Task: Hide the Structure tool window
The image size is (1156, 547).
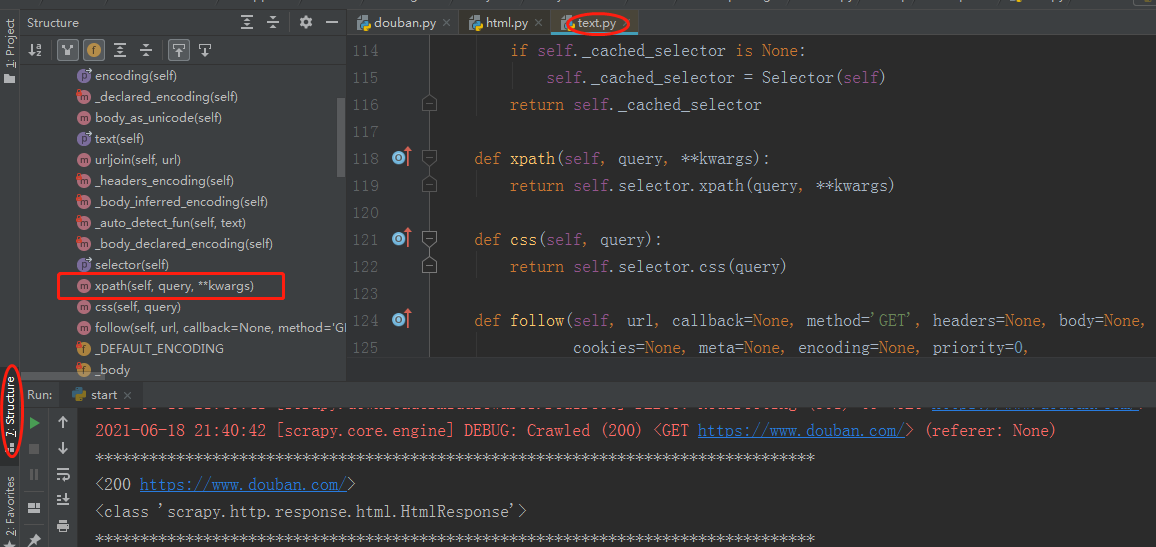Action: (334, 23)
